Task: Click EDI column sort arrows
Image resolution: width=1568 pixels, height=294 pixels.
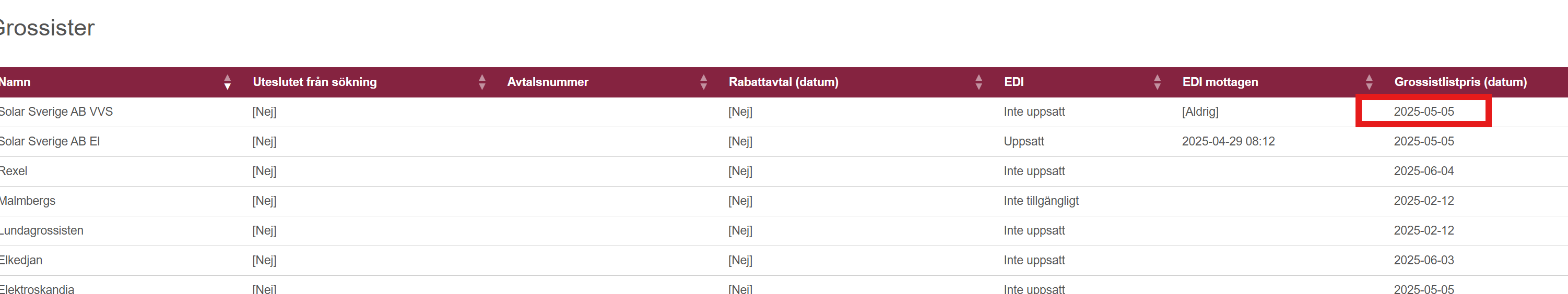Action: 1157,82
